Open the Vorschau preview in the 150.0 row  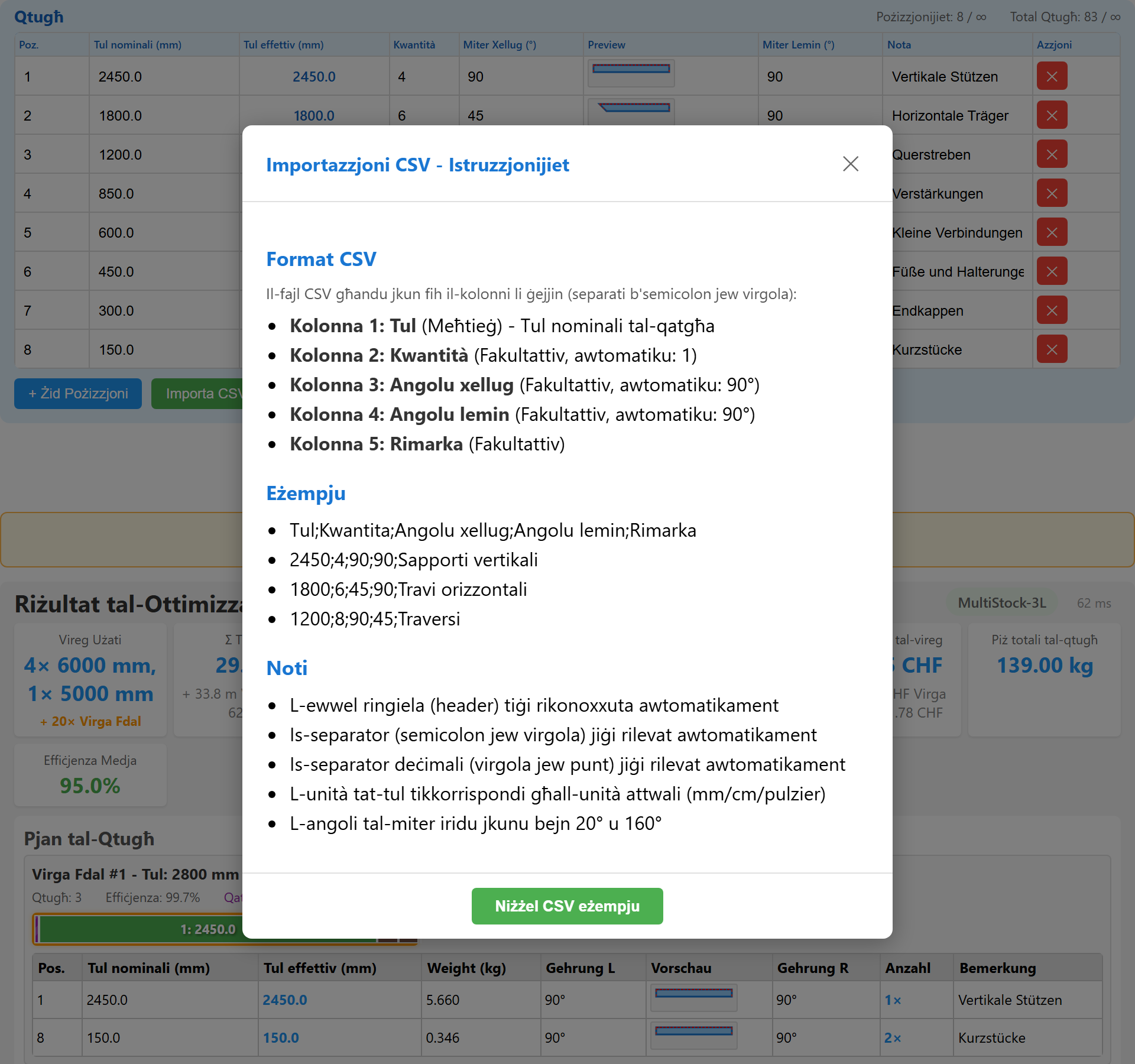pos(693,1034)
